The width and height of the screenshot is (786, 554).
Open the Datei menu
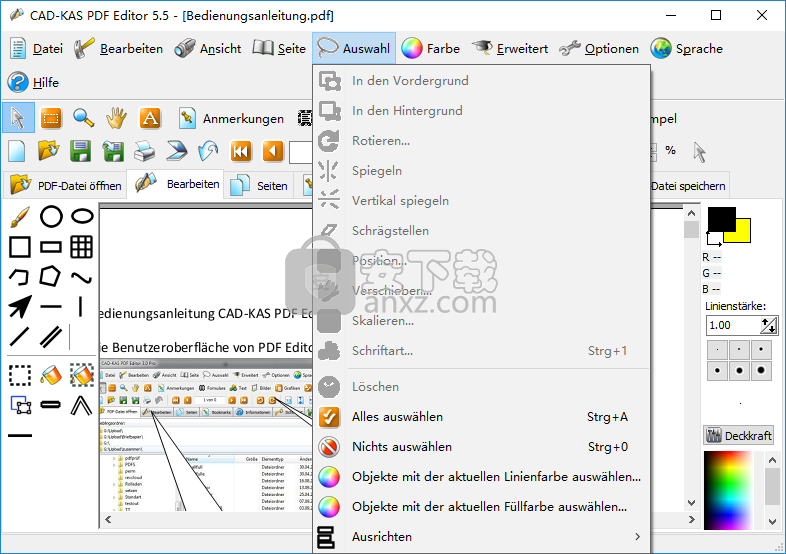(x=37, y=49)
